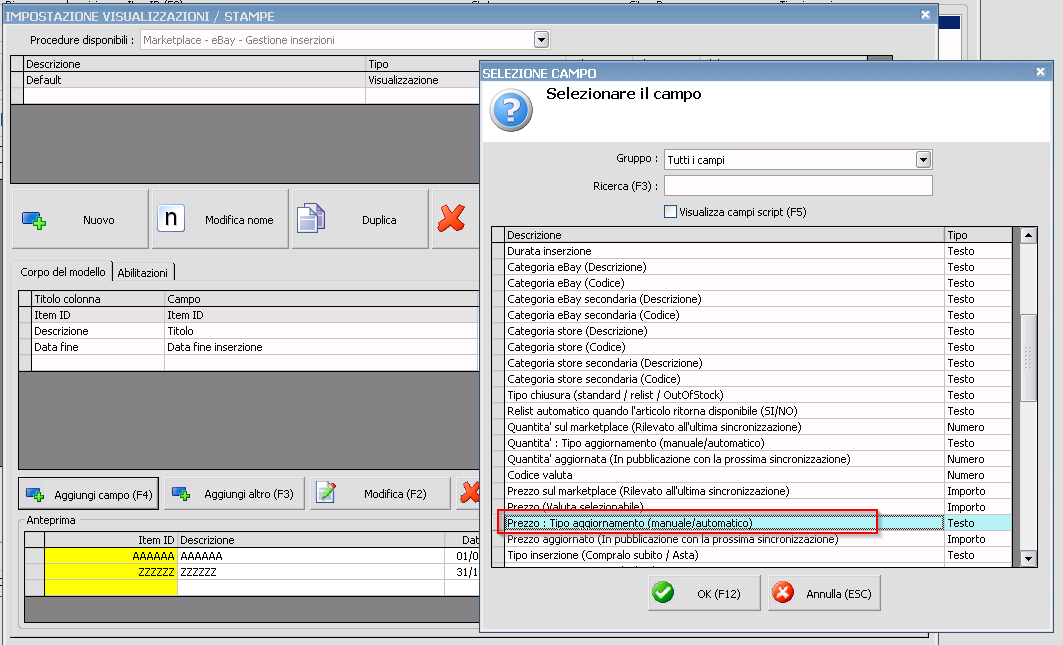Click red X icon right of Modifica (F2)
This screenshot has height=645, width=1063.
(470, 492)
